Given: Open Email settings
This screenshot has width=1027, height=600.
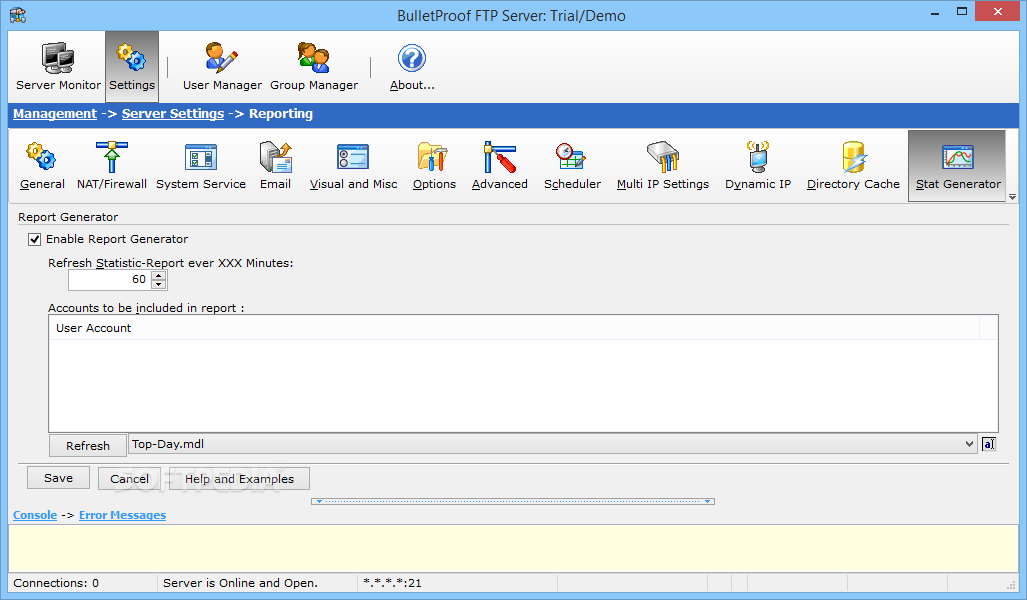Looking at the screenshot, I should pos(275,166).
